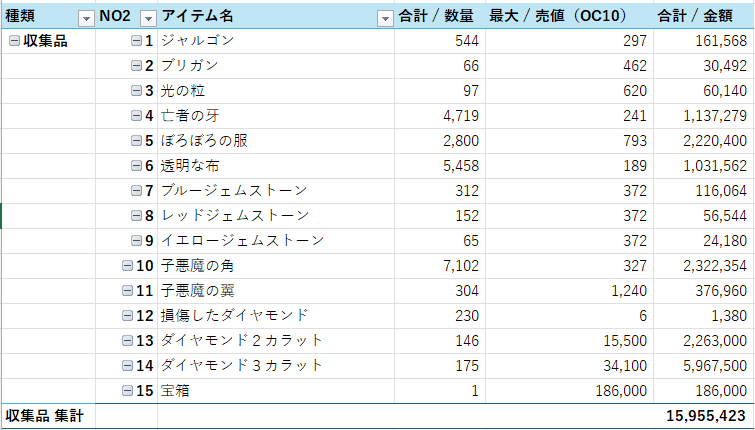Click the ダイヤモンド３カラット amount 5,967,500
Screen dimensions: 755x430
(711, 366)
